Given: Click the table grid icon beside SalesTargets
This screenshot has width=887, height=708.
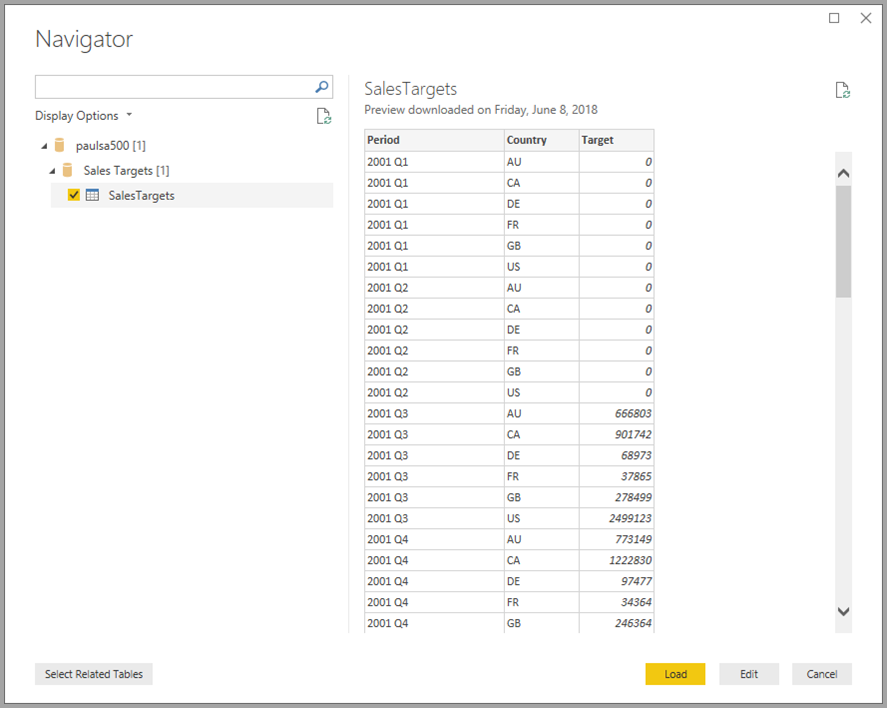Looking at the screenshot, I should [x=90, y=194].
